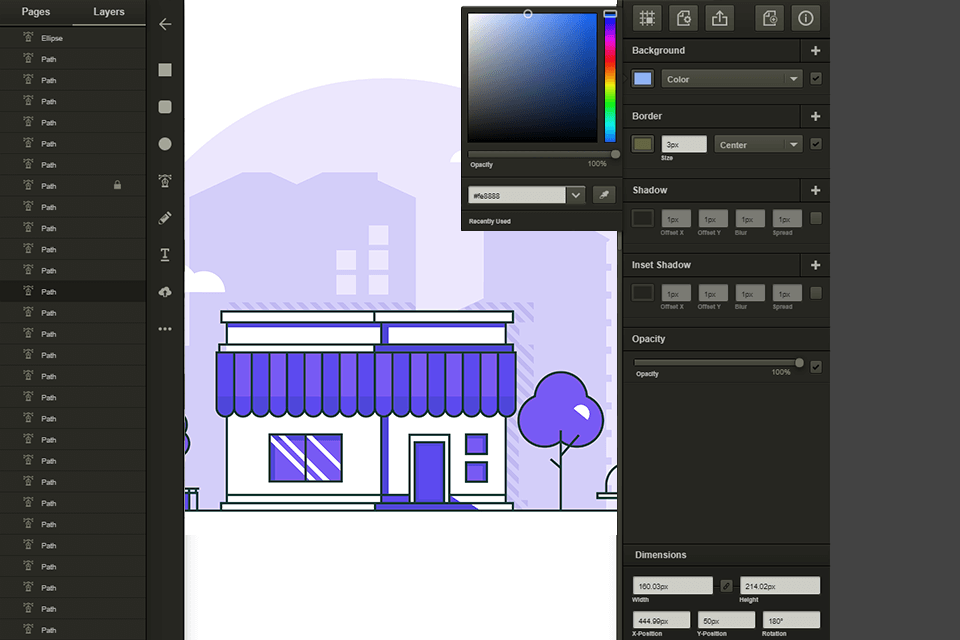The image size is (960, 640).
Task: Pick a color with the eyedropper
Action: tap(604, 195)
